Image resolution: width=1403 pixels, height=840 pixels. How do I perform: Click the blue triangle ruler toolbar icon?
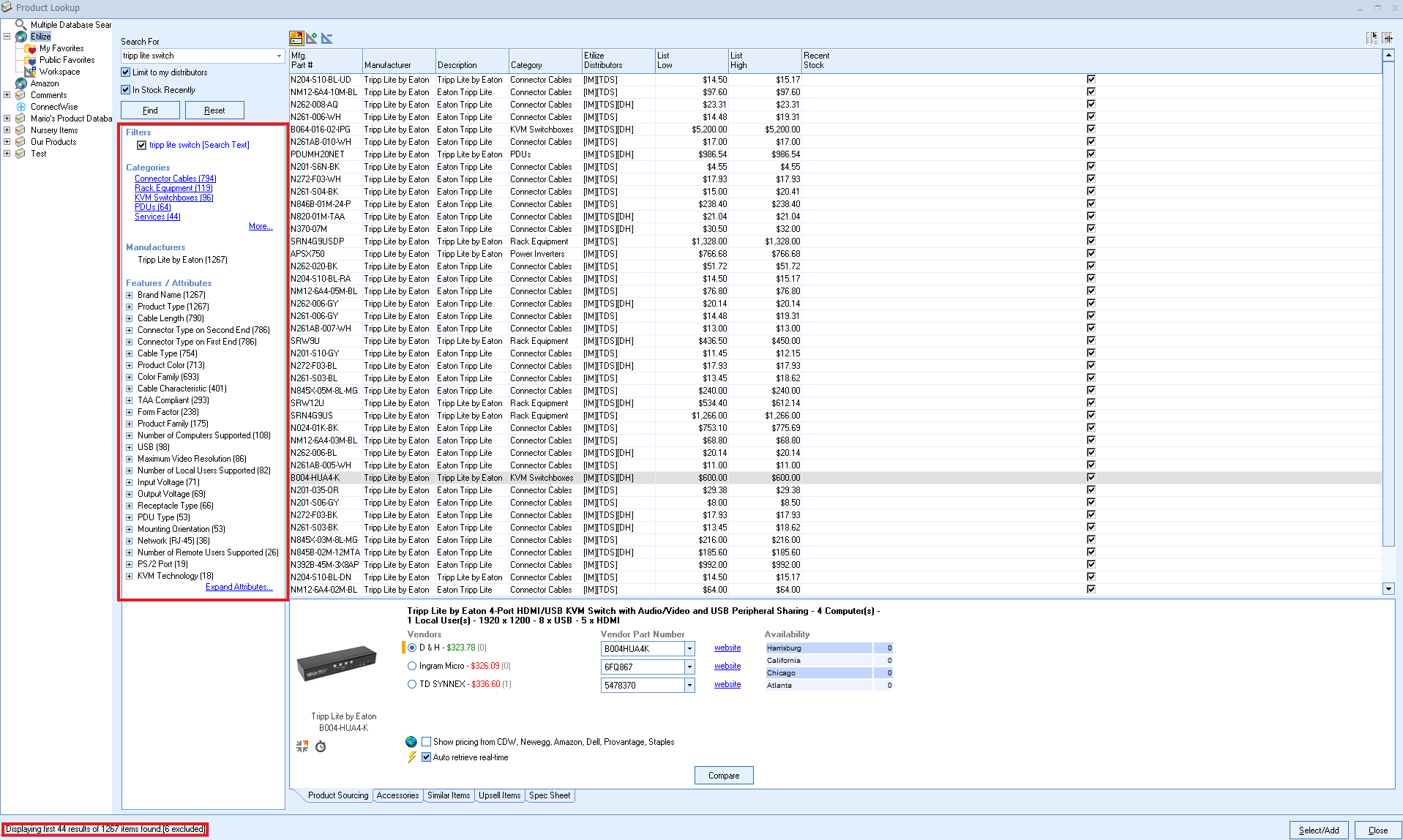pos(327,38)
